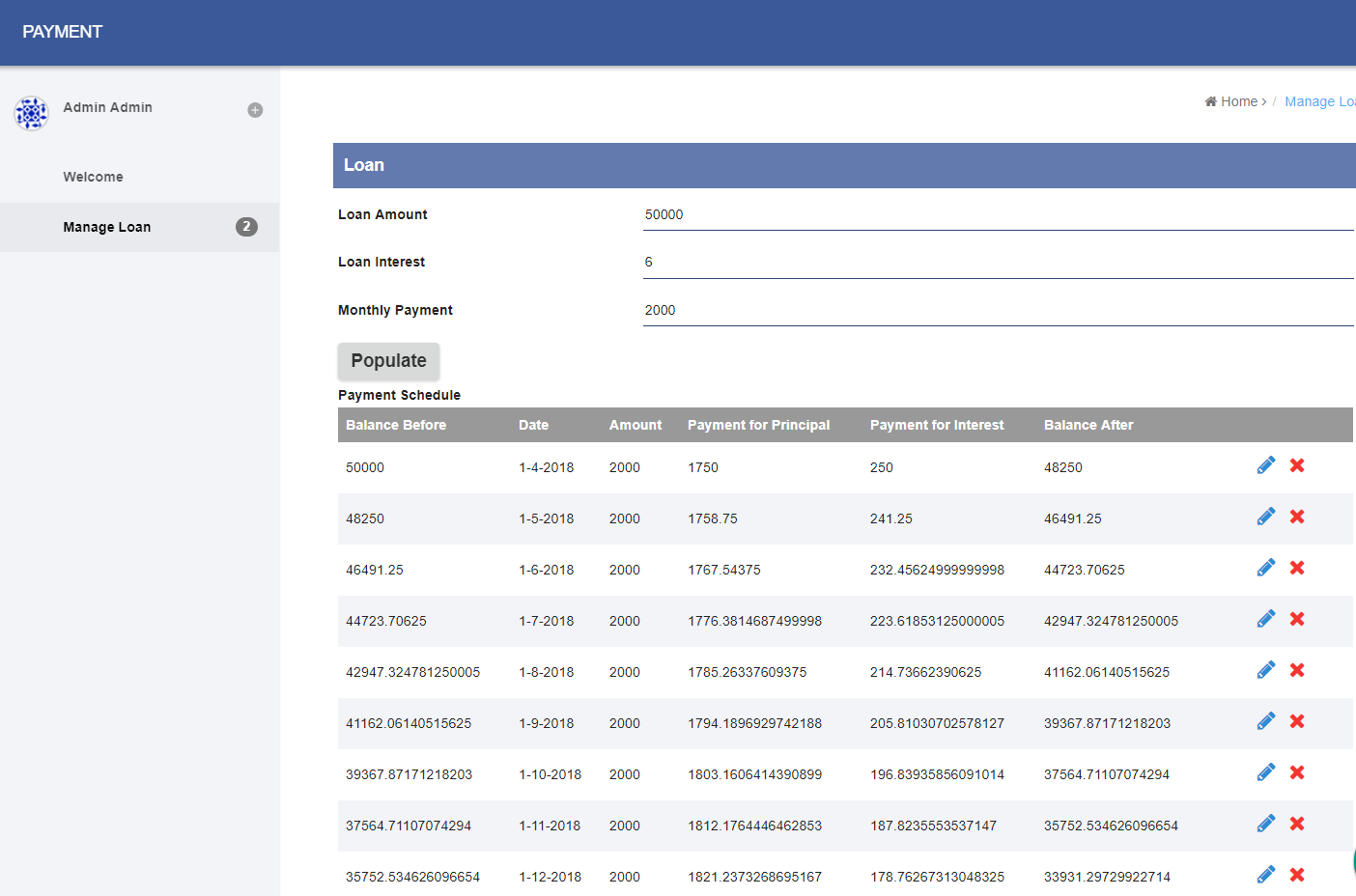Screen dimensions: 1356x896
Task: Select the Monthly Payment input box
Action: (x=997, y=311)
